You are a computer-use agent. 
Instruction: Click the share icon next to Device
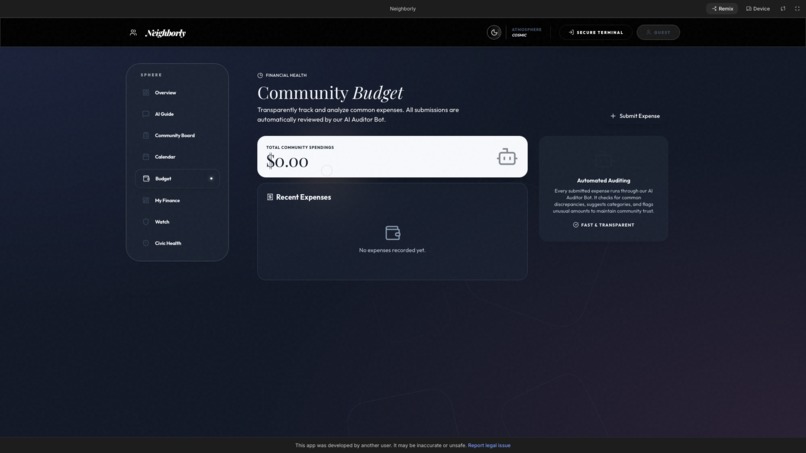click(783, 9)
